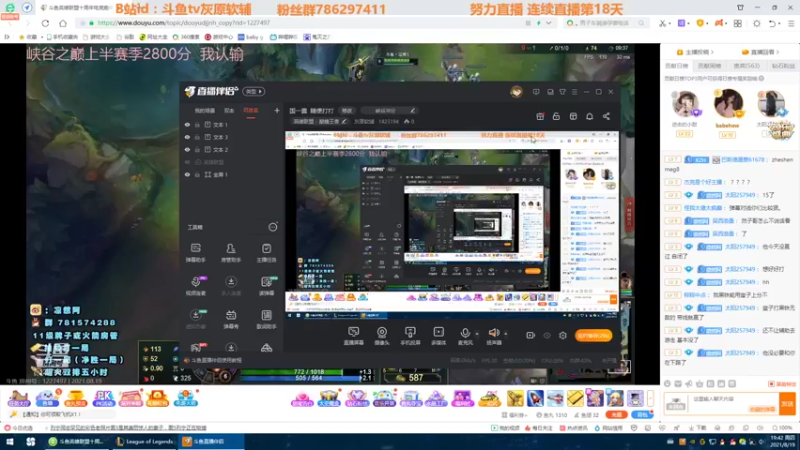Click babehow avatar in ranking
Viewport: 800px width, 450px height.
tap(728, 104)
